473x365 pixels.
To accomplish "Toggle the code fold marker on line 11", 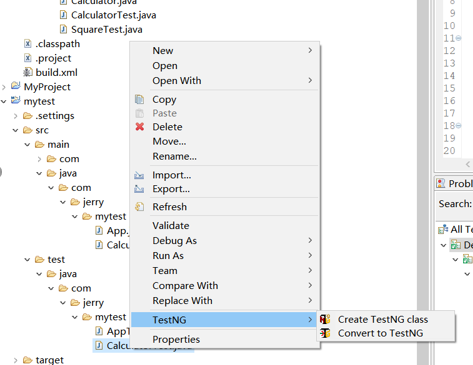I will (x=459, y=38).
